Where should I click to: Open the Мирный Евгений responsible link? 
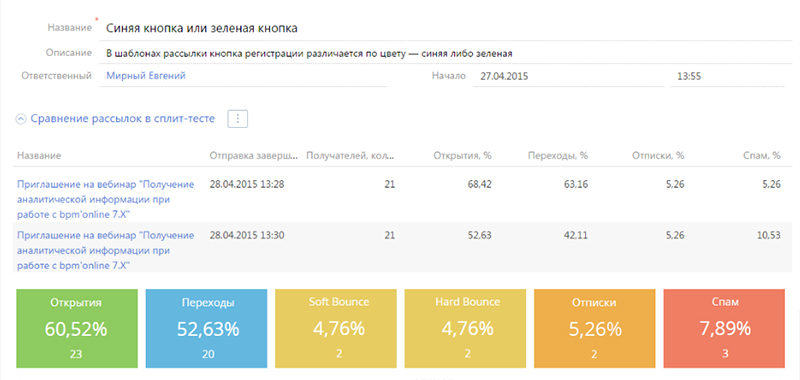[x=146, y=76]
